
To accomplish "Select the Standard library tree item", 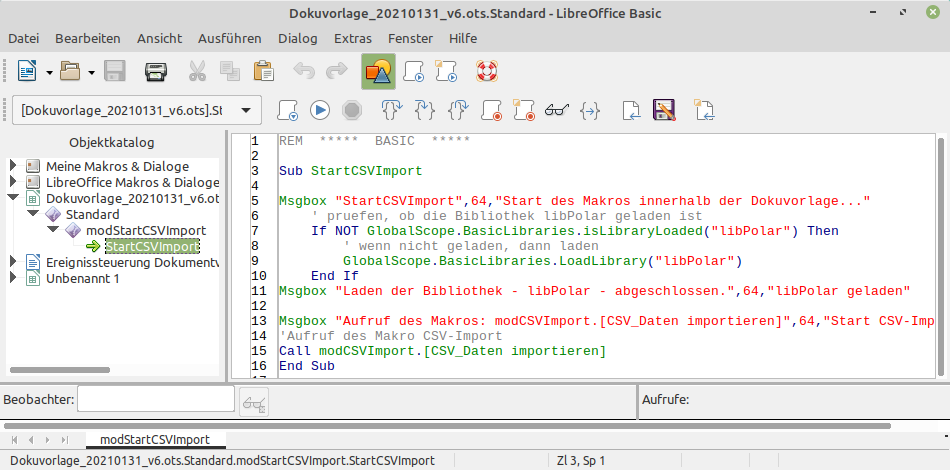I will click(x=93, y=214).
